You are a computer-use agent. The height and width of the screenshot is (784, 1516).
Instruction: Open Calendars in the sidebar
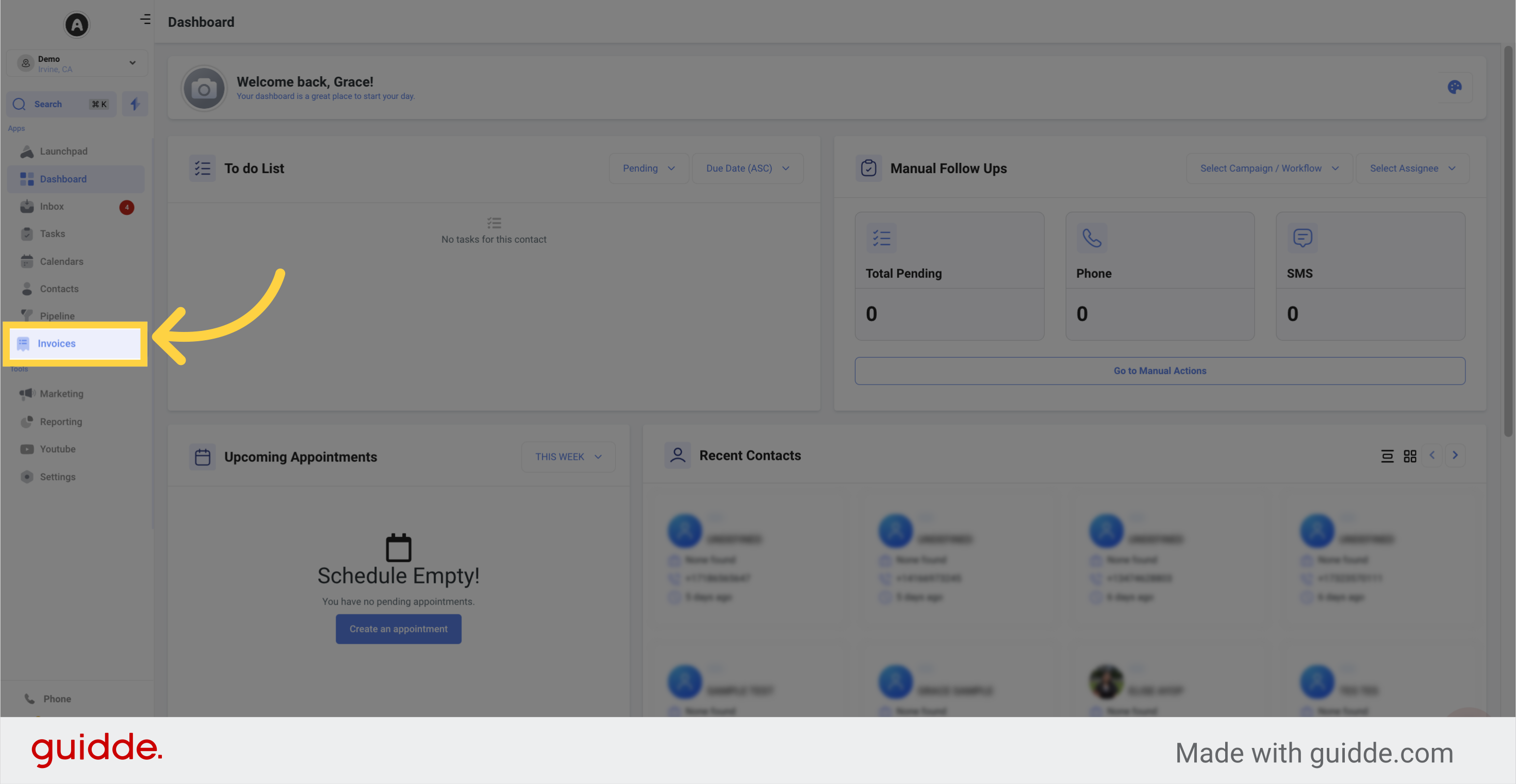(75, 262)
